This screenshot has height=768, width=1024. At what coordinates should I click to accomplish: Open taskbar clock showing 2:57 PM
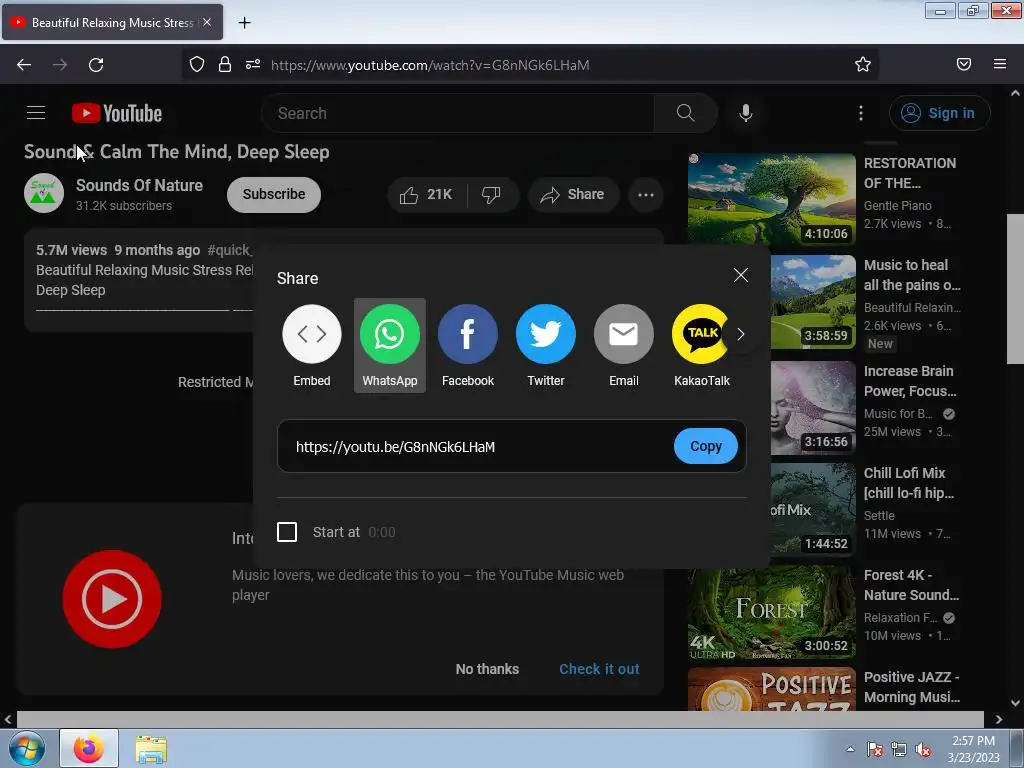coord(973,749)
